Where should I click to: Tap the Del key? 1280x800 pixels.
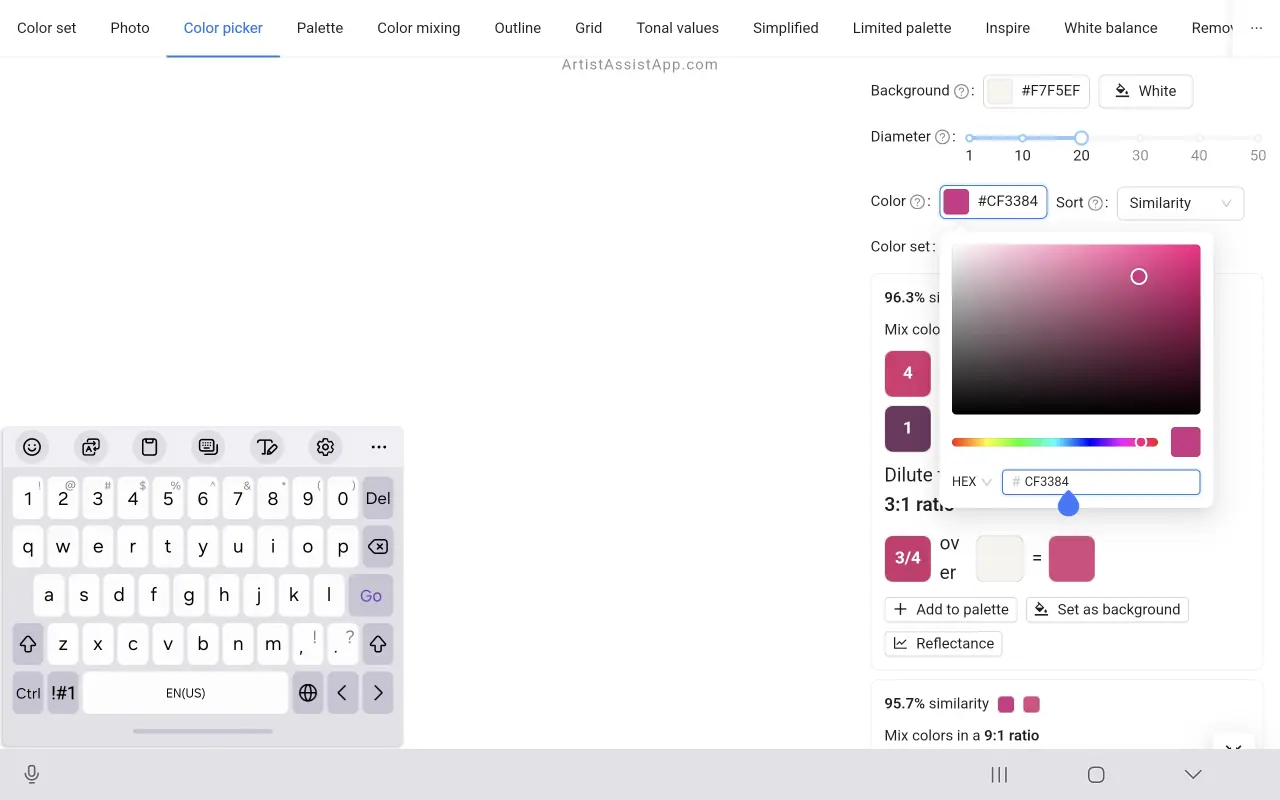point(378,498)
